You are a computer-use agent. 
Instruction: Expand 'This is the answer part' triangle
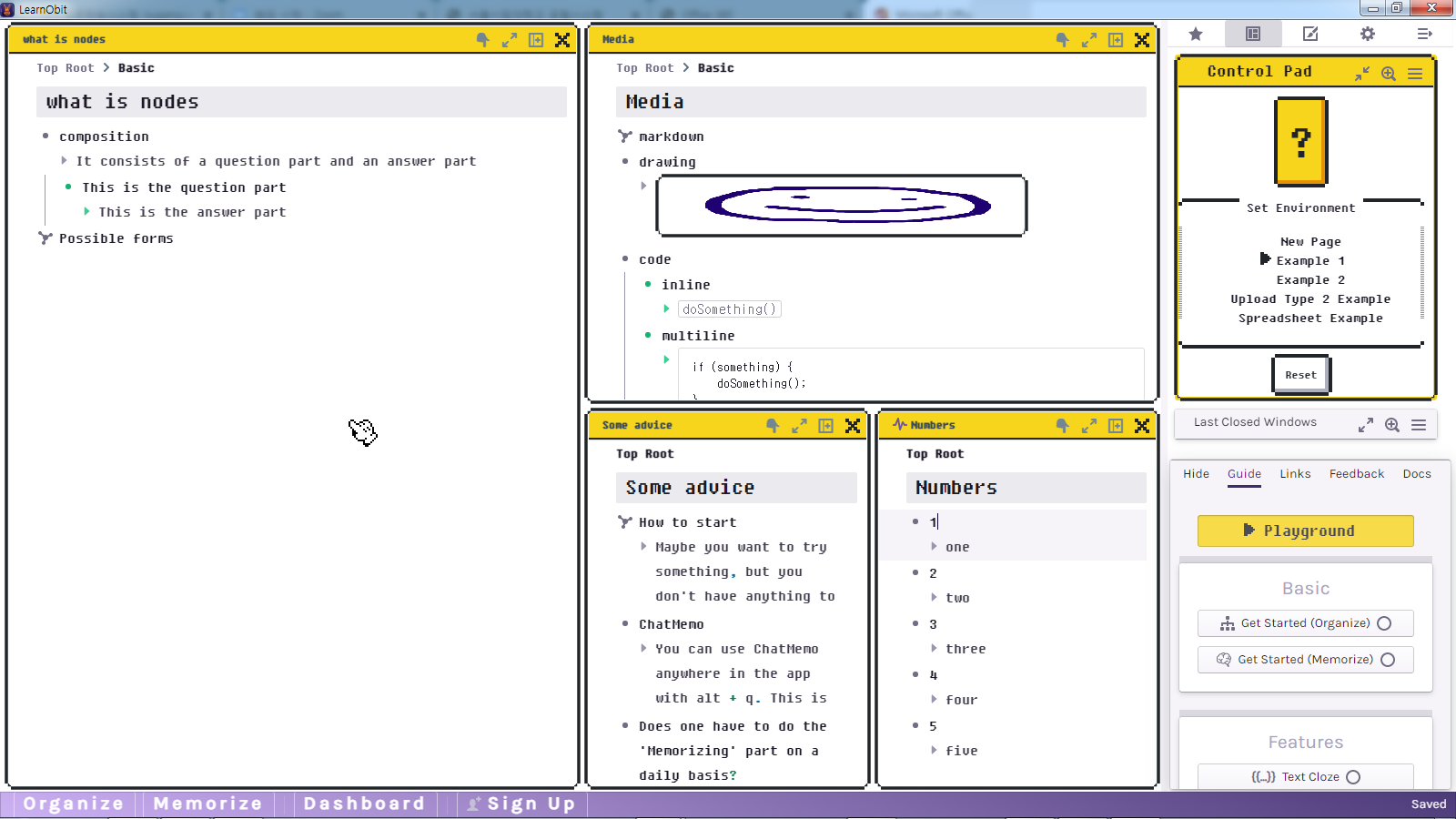86,212
